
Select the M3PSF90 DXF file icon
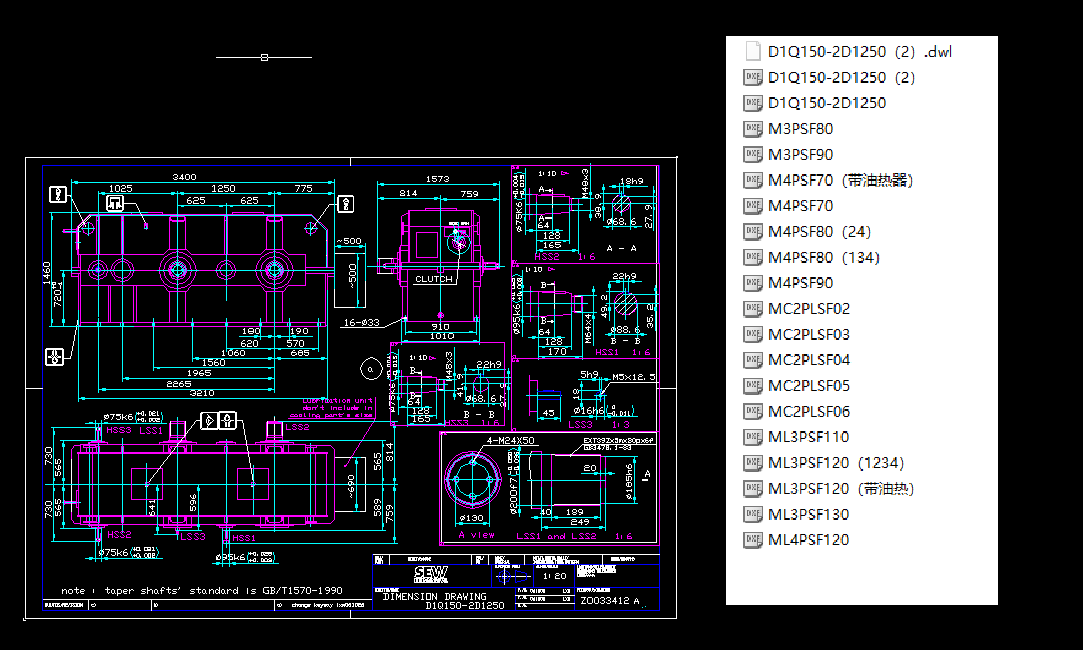(x=752, y=154)
